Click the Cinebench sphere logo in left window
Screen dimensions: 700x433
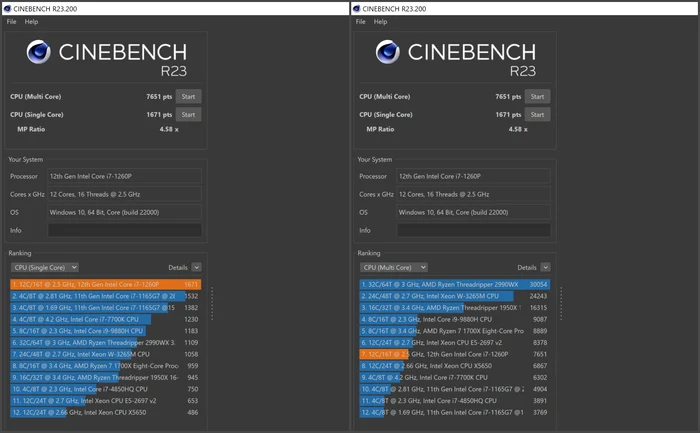coord(38,52)
